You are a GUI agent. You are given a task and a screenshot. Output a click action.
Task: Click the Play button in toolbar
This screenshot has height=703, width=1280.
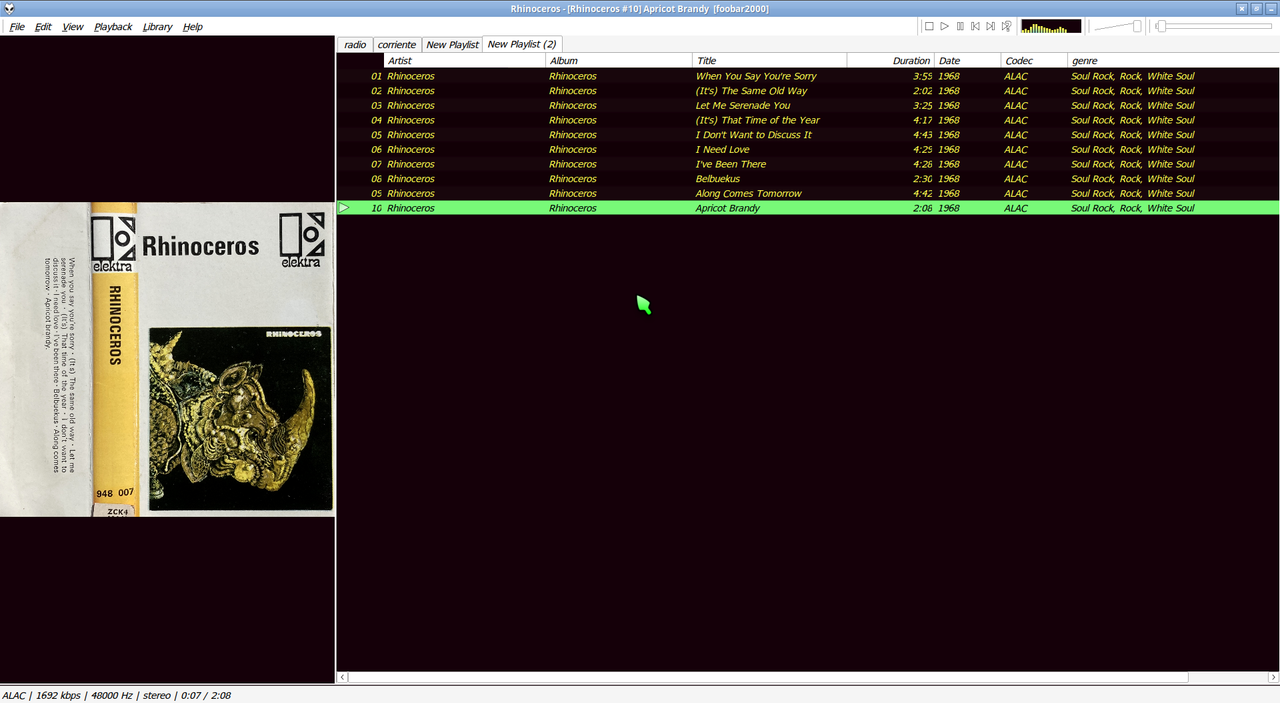pos(944,26)
